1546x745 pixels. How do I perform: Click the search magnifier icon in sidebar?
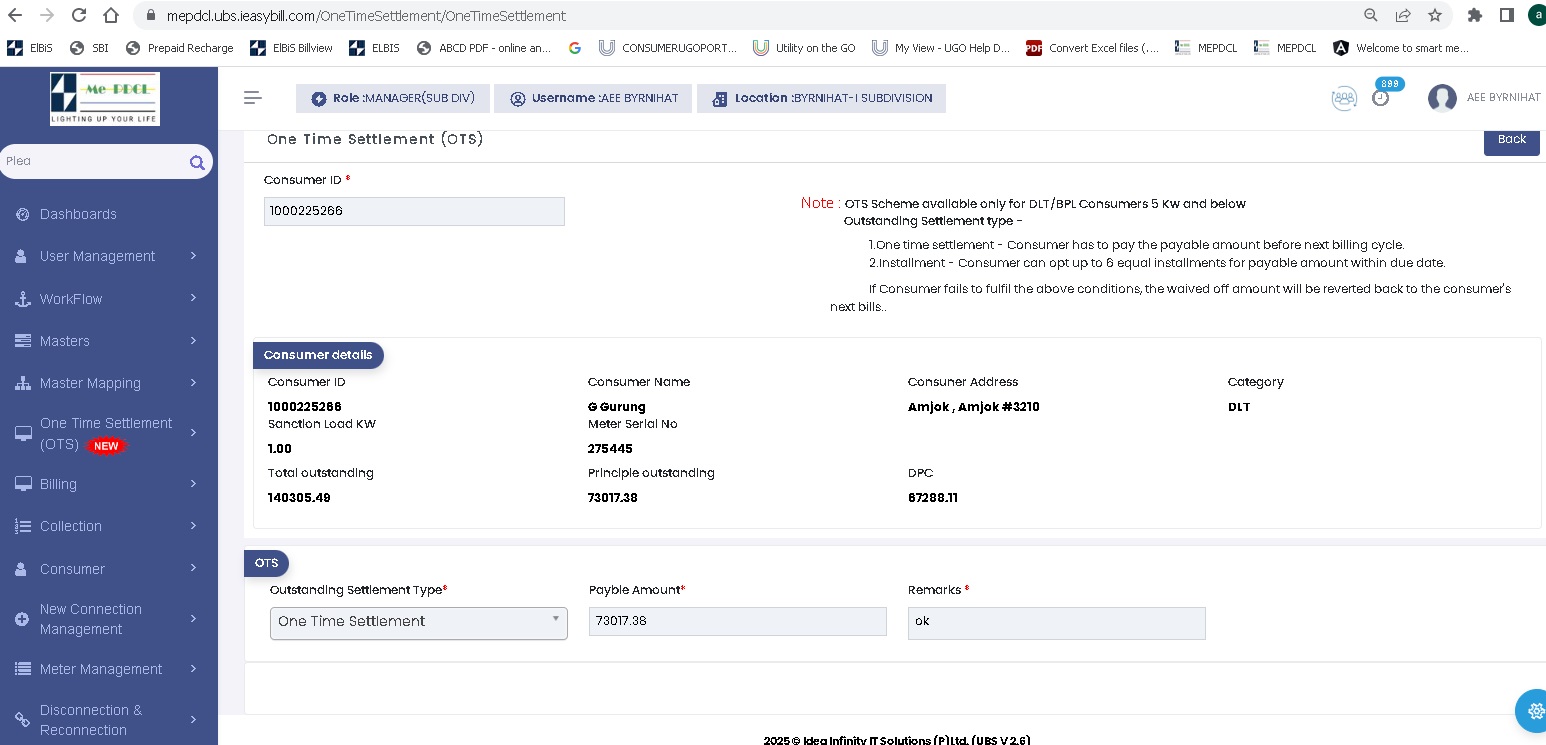[x=197, y=162]
